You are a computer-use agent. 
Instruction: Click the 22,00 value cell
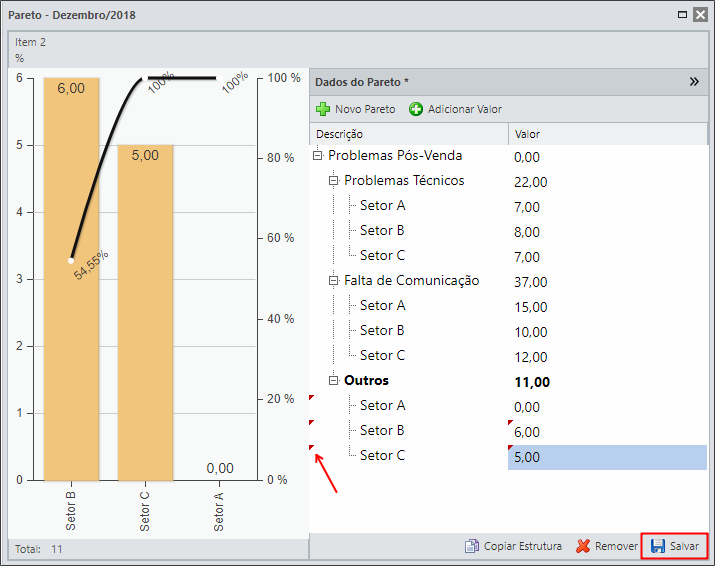pos(531,182)
